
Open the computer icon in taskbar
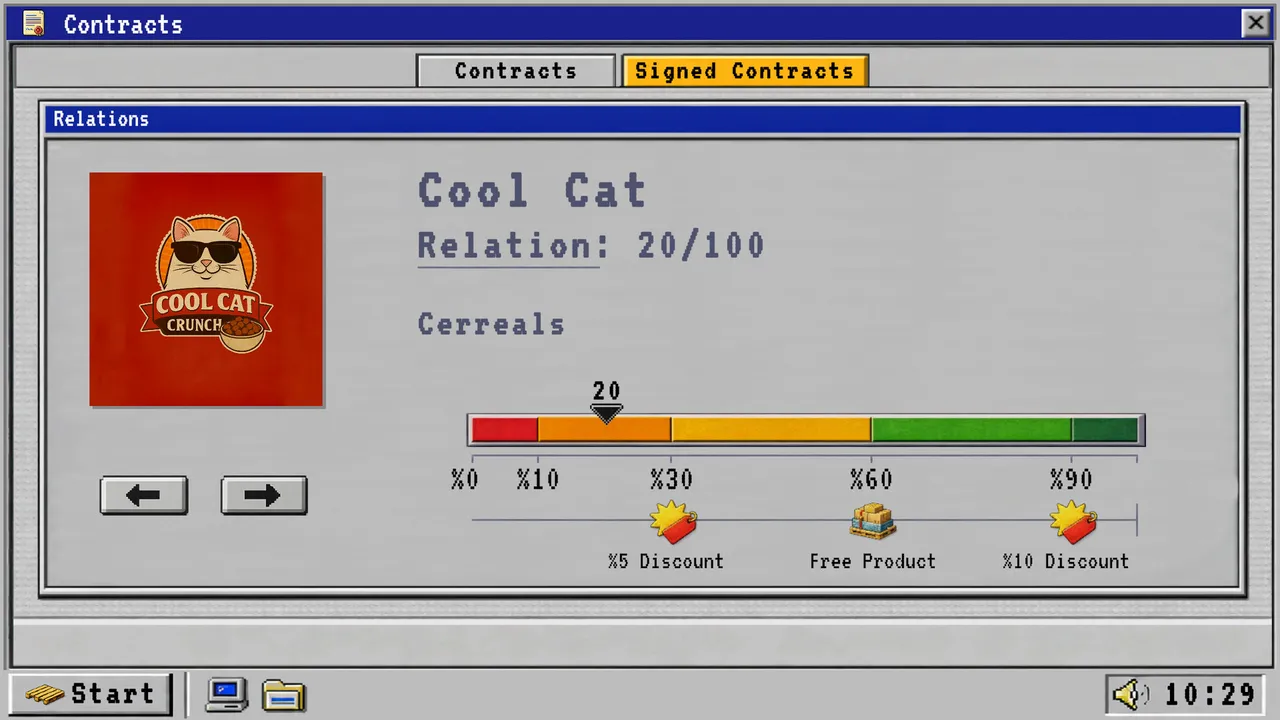[x=227, y=694]
